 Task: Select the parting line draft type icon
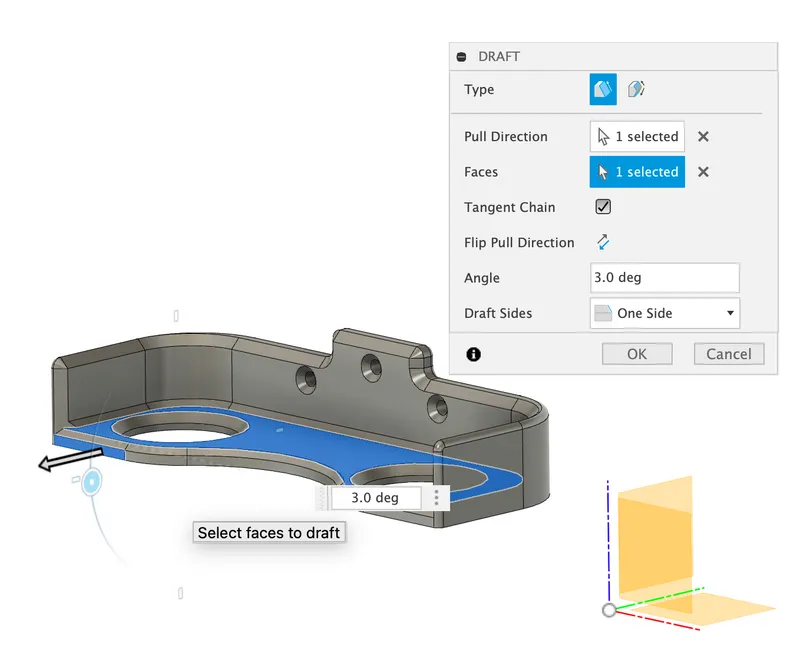click(636, 89)
